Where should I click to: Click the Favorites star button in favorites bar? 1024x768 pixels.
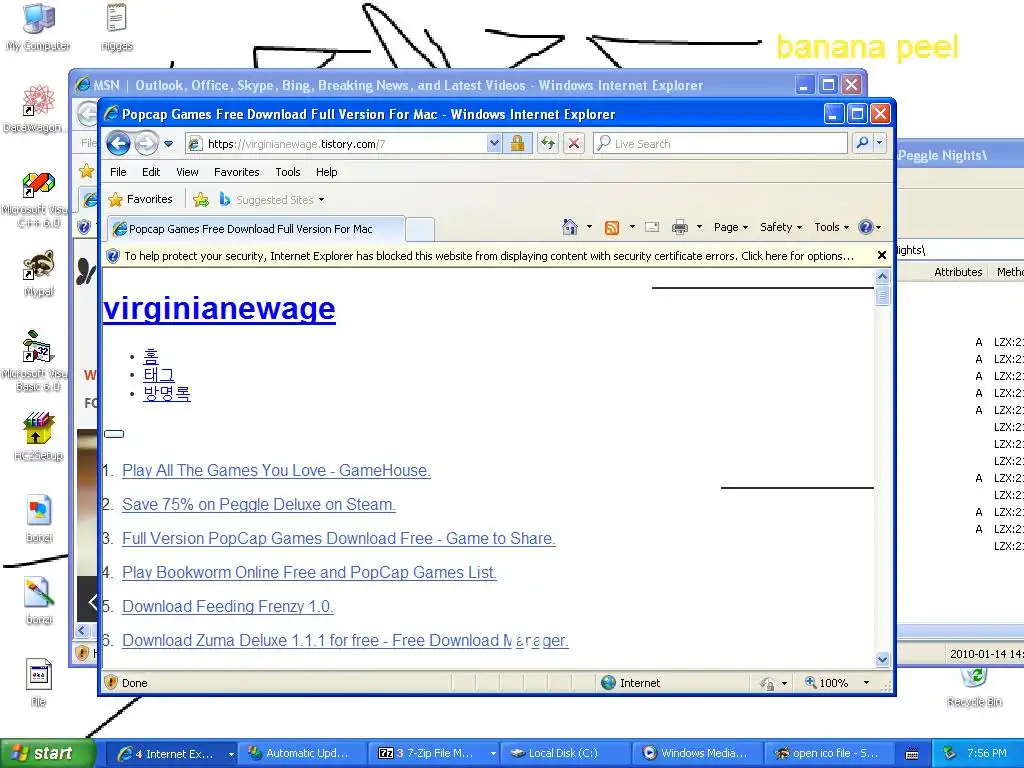pos(140,199)
